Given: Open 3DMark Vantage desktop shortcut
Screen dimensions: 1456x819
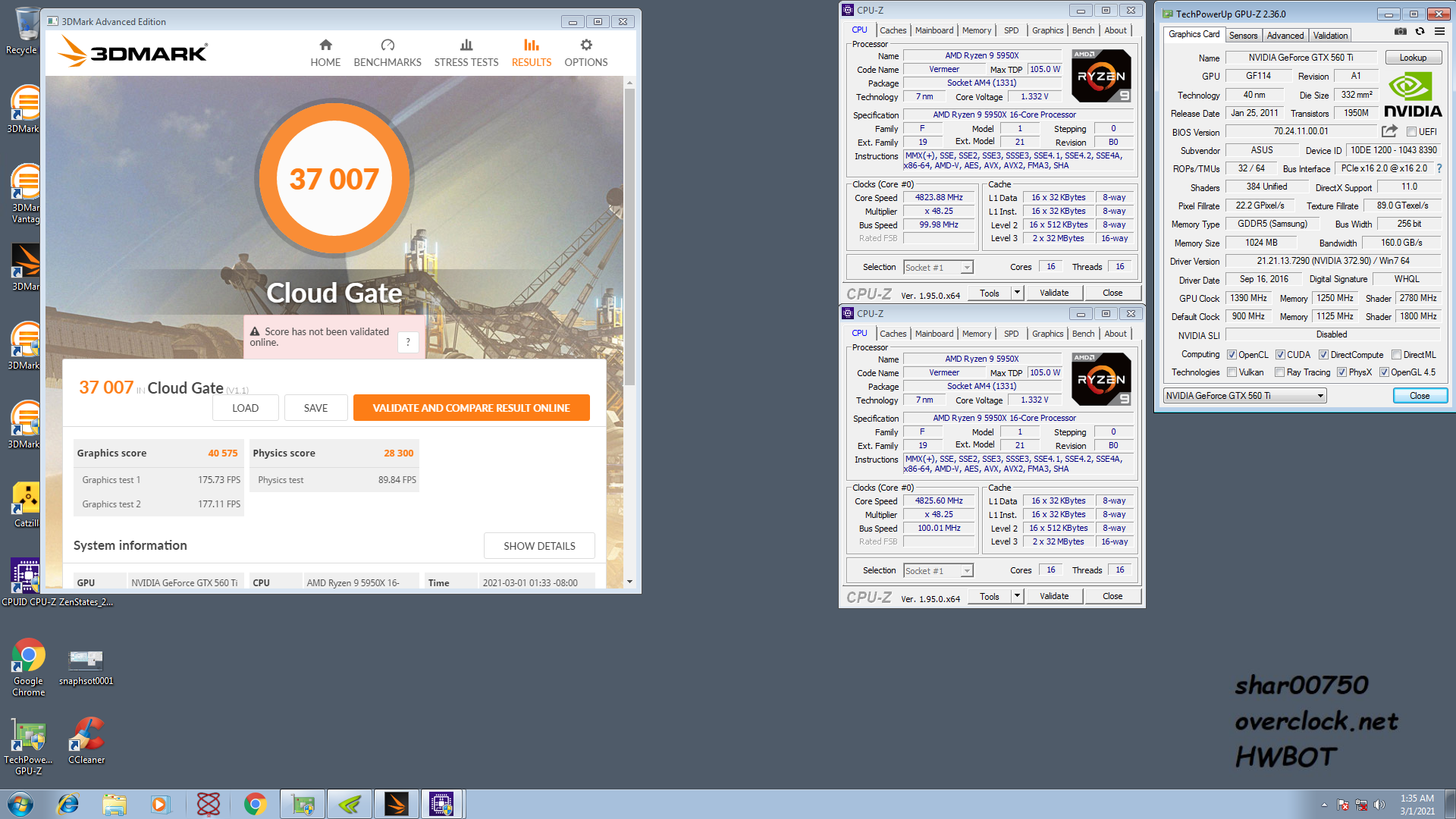Looking at the screenshot, I should point(26,194).
